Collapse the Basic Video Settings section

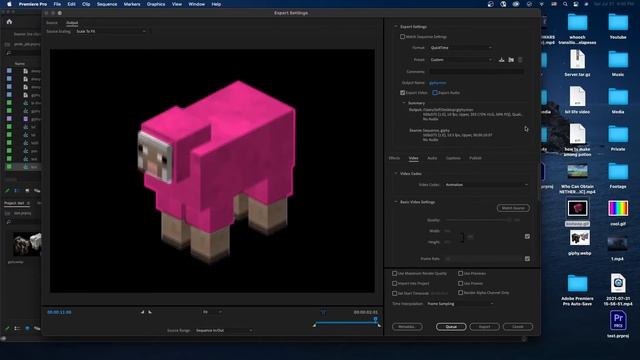pyautogui.click(x=396, y=202)
